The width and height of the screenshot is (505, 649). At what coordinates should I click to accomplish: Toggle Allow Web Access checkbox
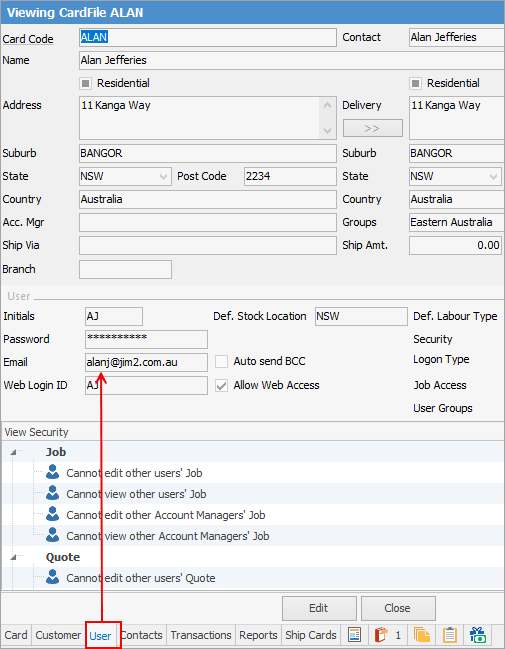pos(221,385)
